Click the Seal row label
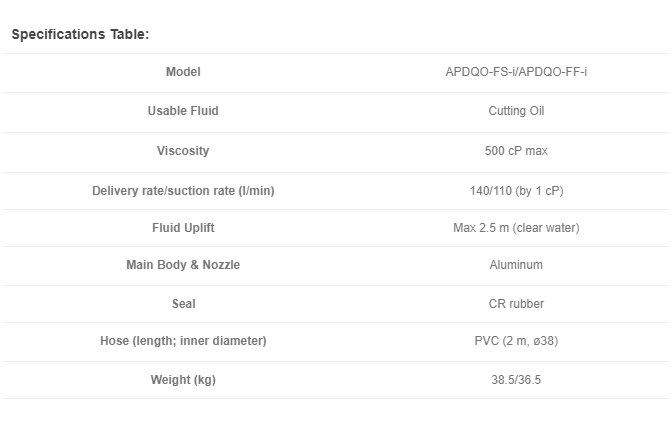Viewport: 672px width, 421px height. [x=183, y=304]
